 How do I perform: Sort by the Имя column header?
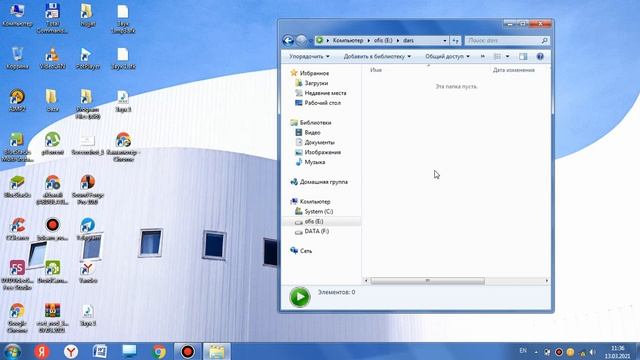pos(376,70)
